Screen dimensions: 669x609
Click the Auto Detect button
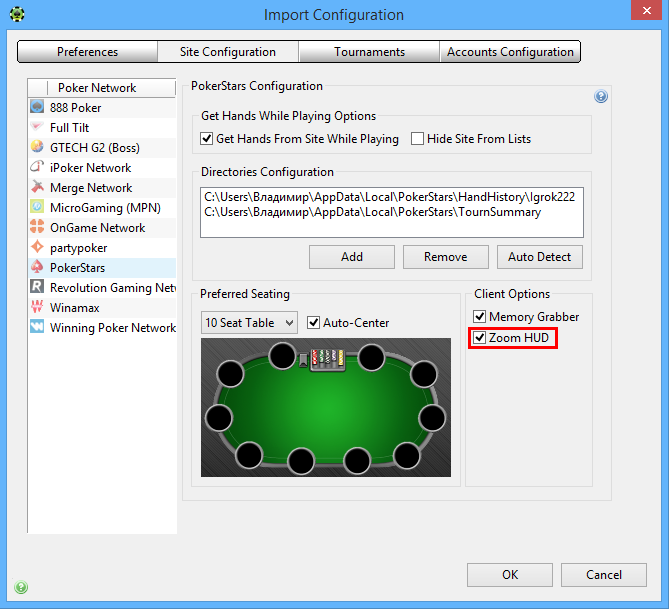tap(540, 257)
